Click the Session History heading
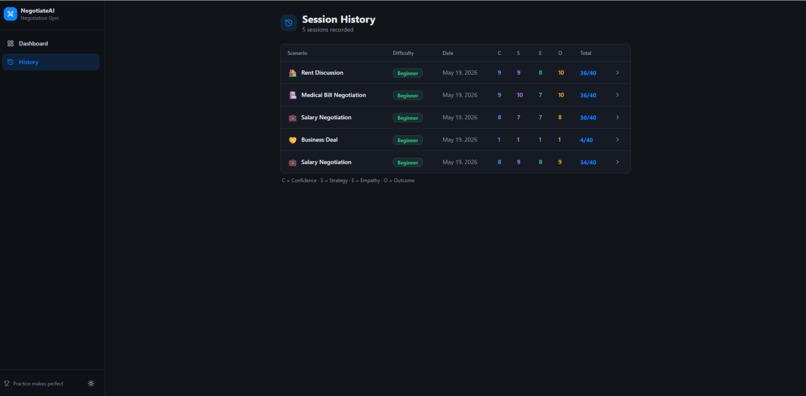806x396 pixels. [339, 20]
